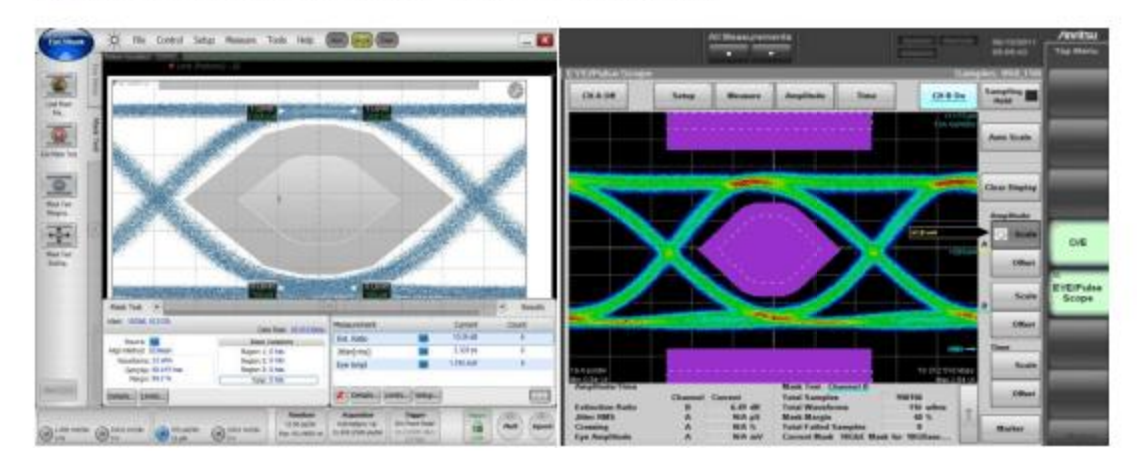Open the Mask Test panel dropdown

(156, 308)
